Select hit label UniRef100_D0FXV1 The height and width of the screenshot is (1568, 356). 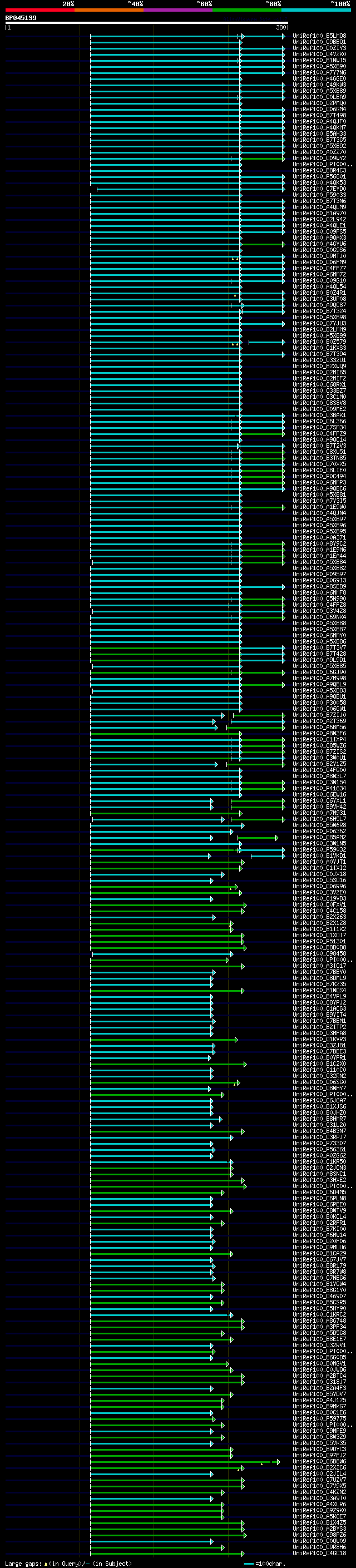click(319, 904)
